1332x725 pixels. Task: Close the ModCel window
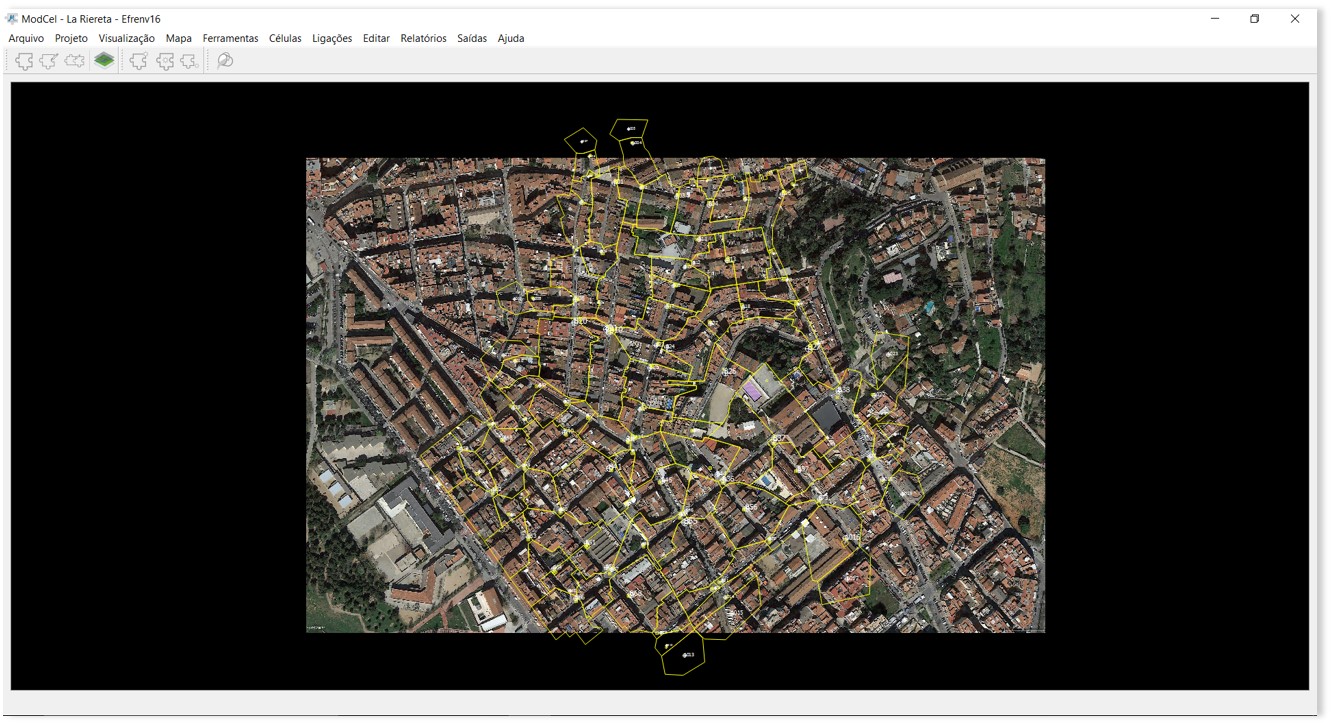pos(1295,18)
